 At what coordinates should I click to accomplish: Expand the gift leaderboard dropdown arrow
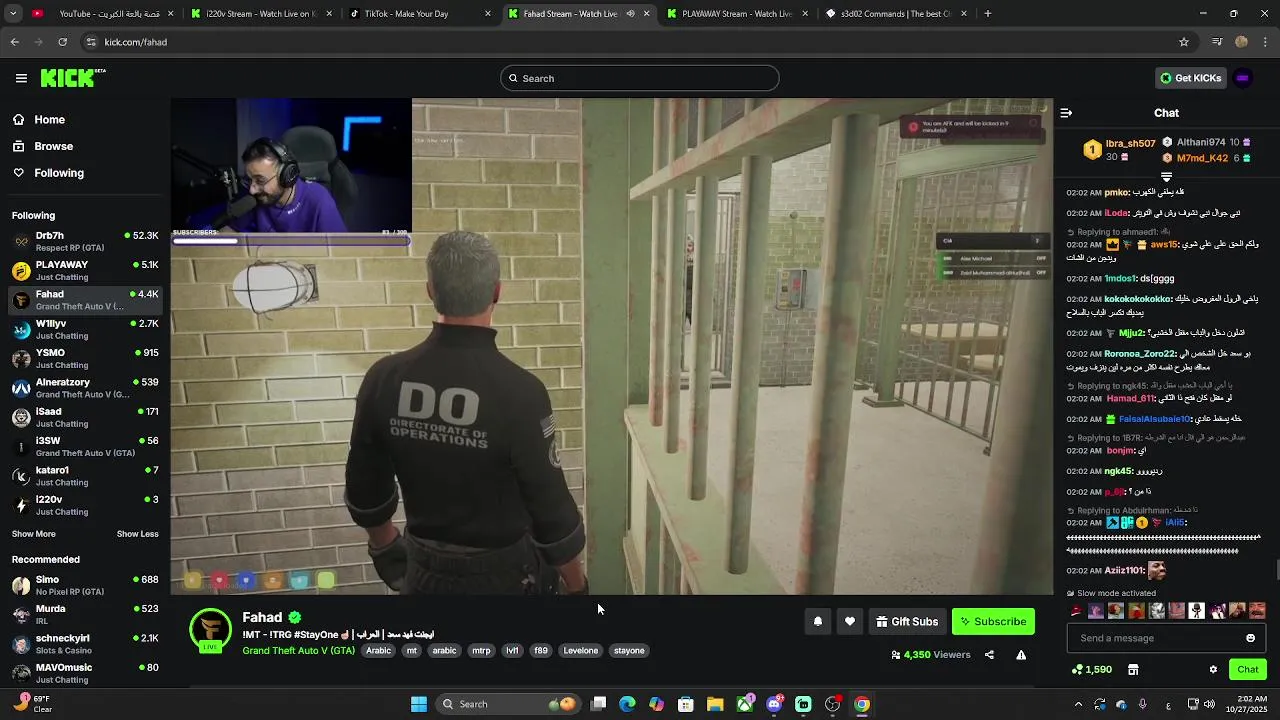(1166, 177)
